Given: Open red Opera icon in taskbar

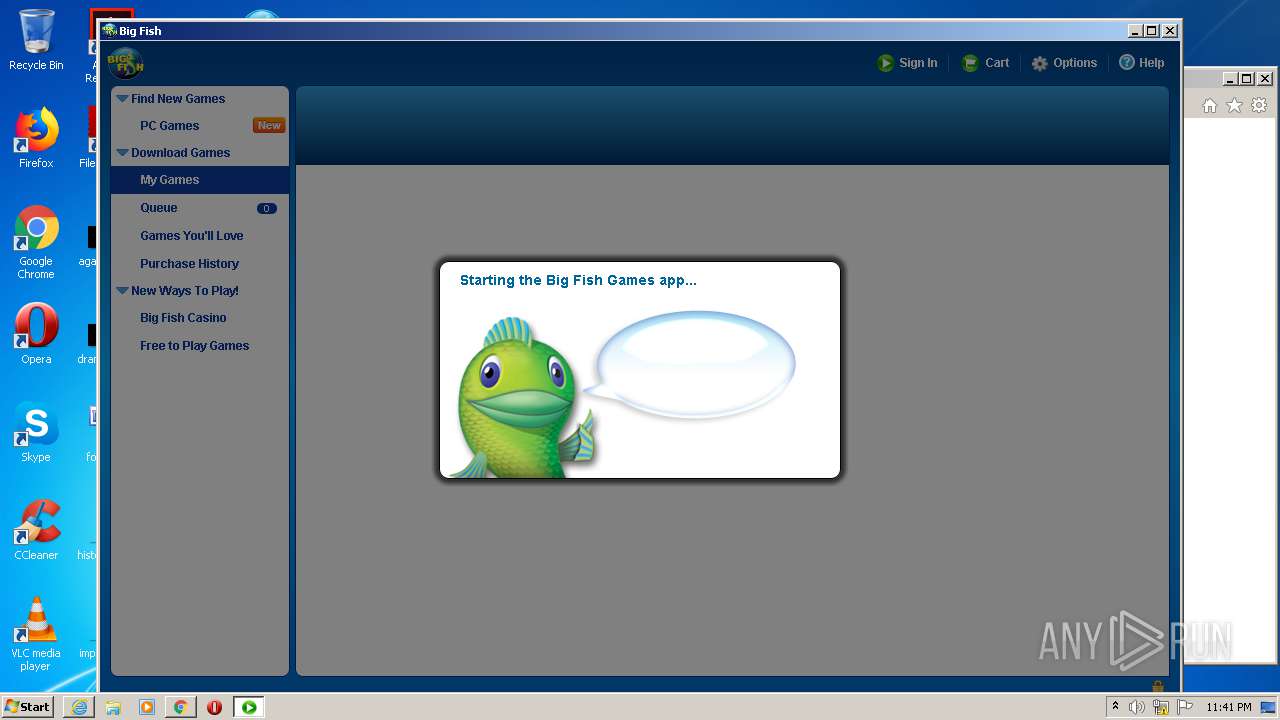Looking at the screenshot, I should point(214,707).
